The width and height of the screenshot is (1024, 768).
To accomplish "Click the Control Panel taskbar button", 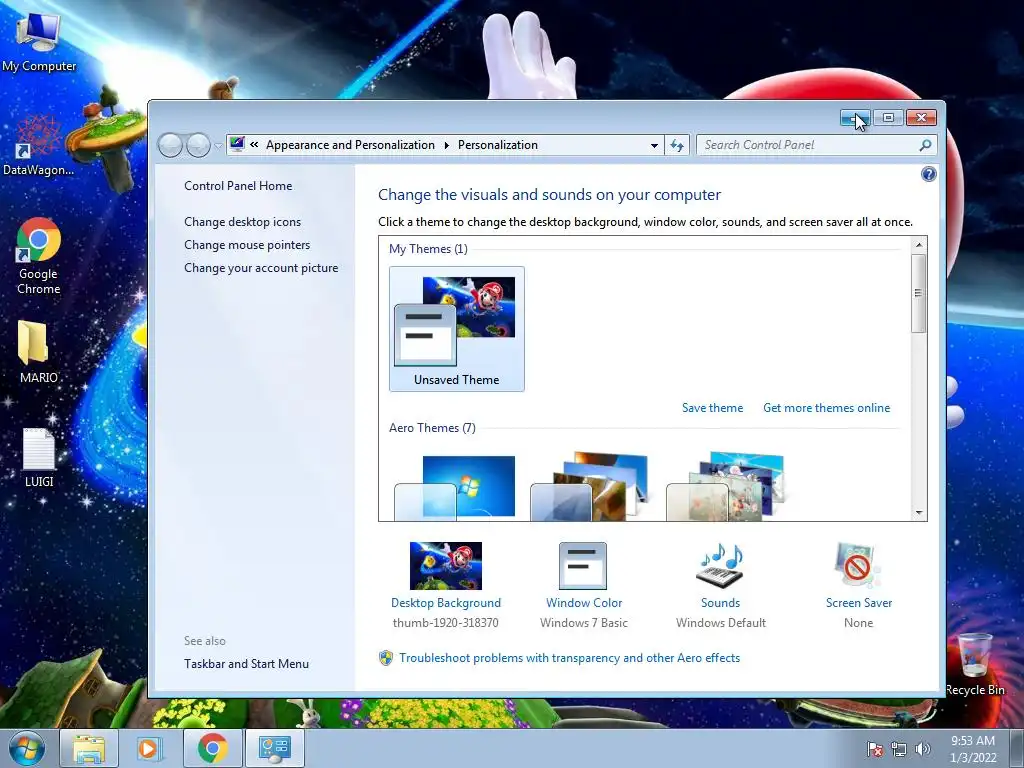I will tap(274, 748).
